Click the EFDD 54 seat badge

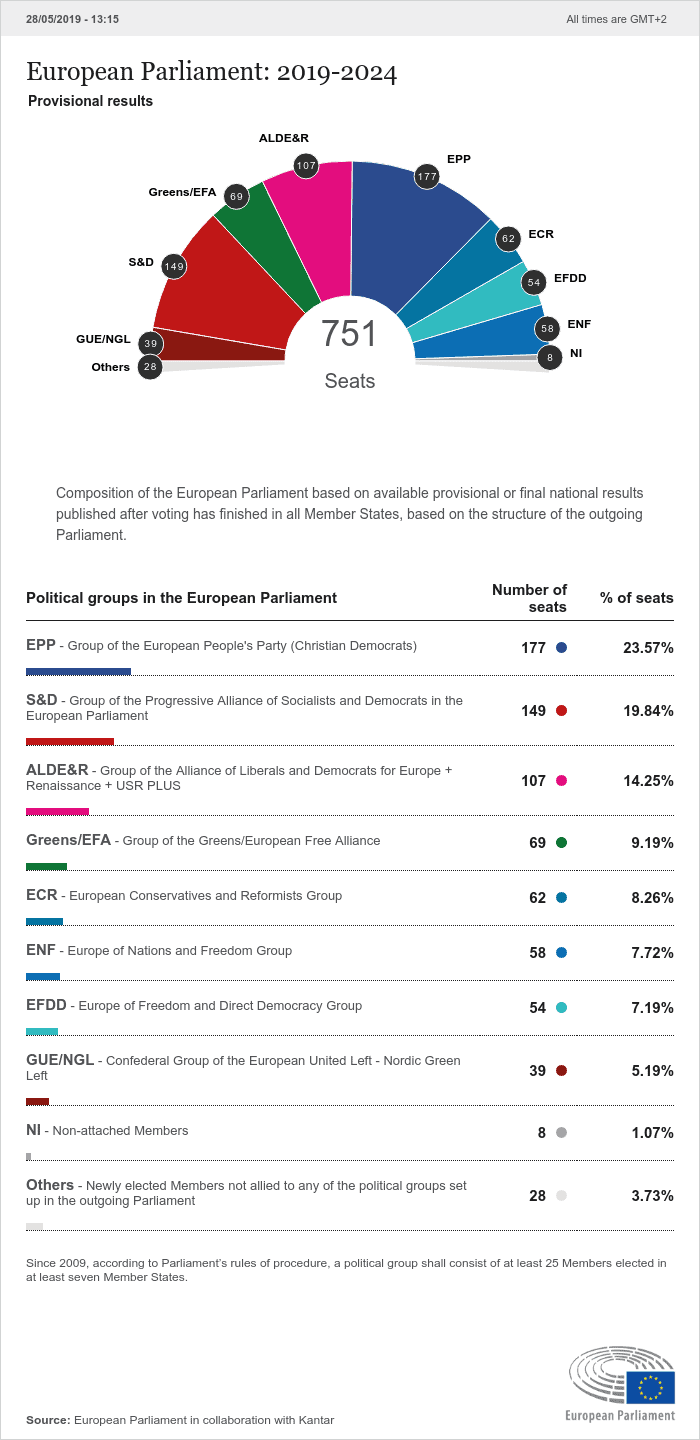(x=534, y=283)
